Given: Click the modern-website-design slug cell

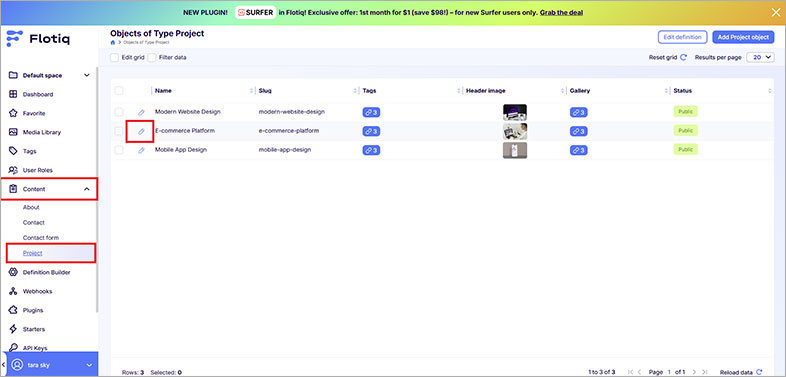Looking at the screenshot, I should point(291,112).
